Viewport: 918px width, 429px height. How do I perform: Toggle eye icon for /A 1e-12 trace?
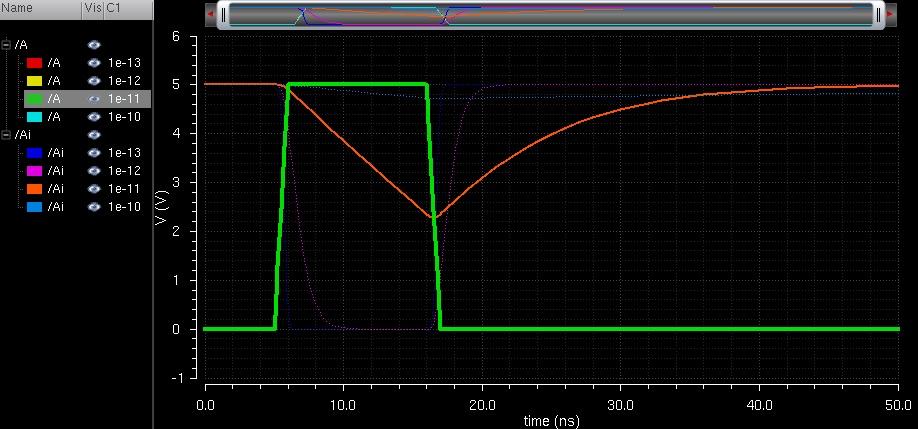pyautogui.click(x=94, y=81)
